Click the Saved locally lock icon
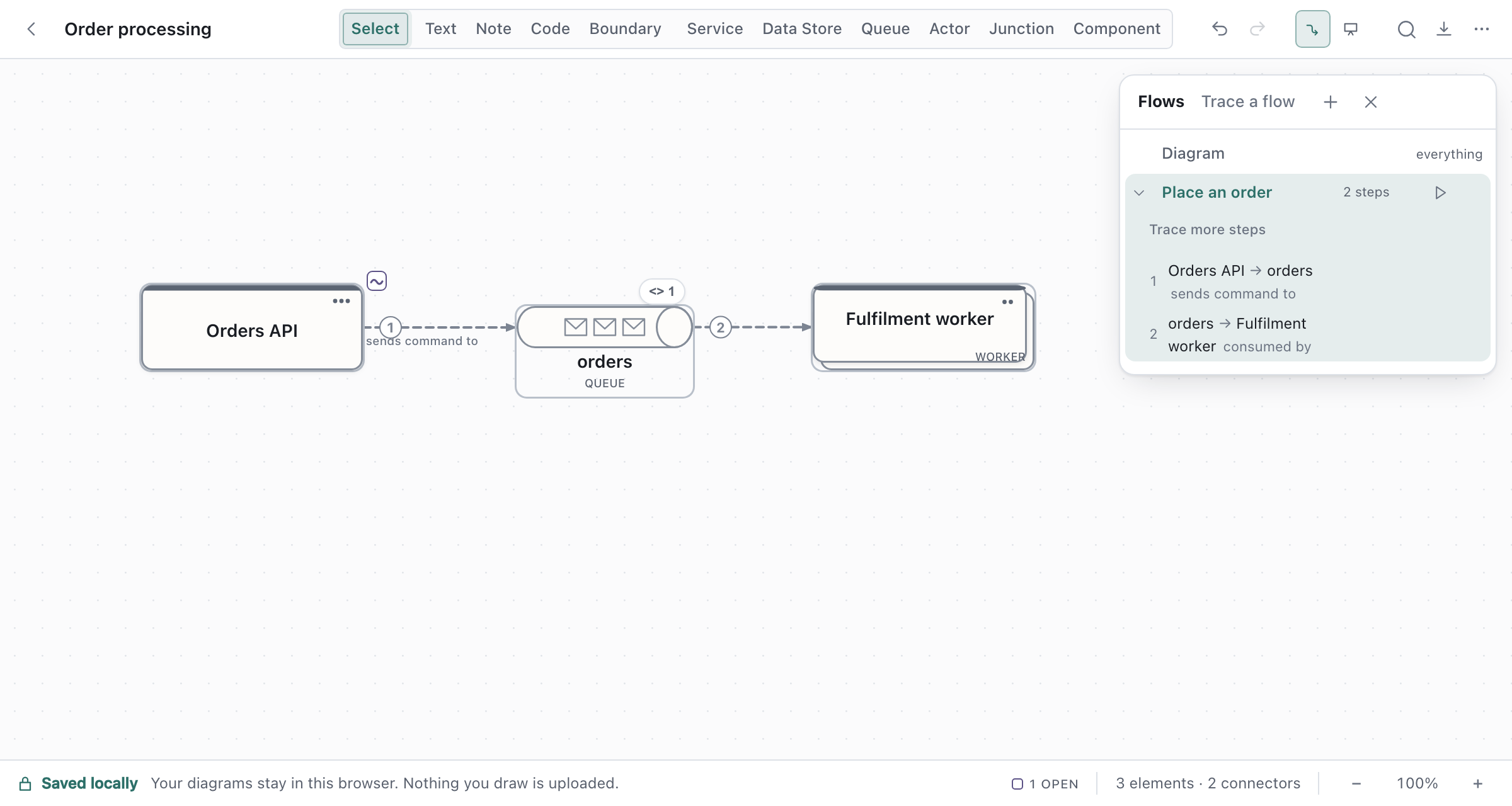The height and width of the screenshot is (806, 1512). 25,783
